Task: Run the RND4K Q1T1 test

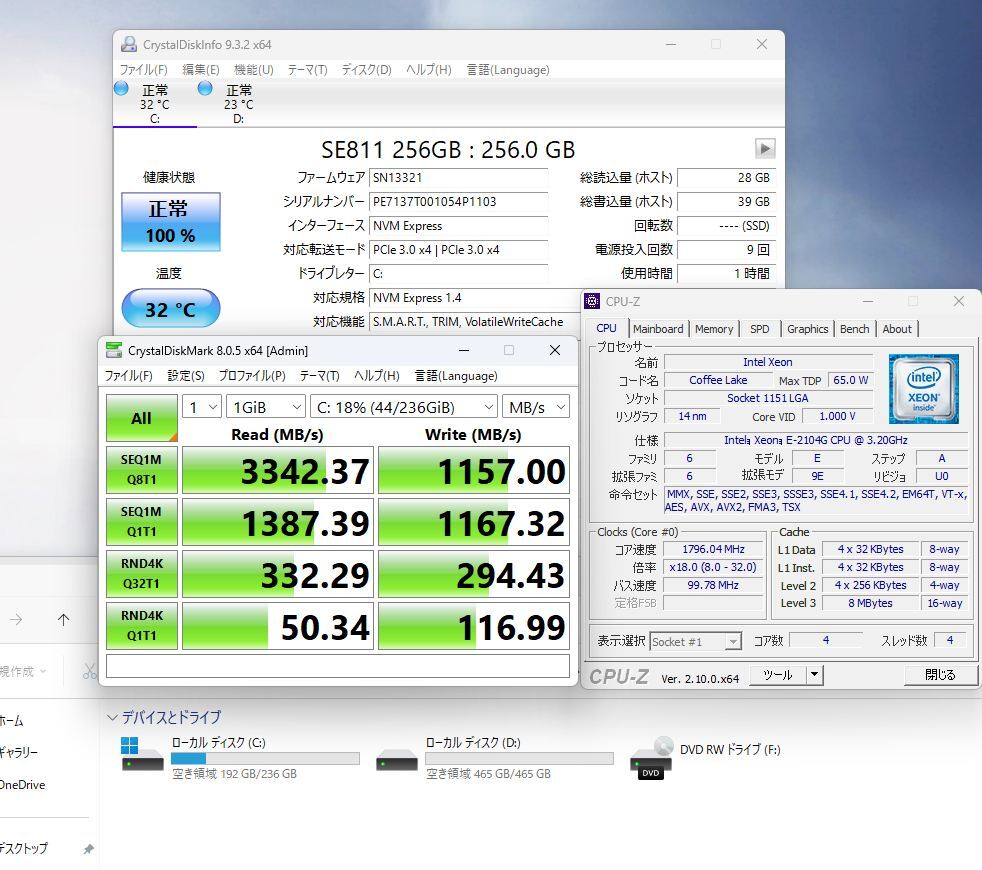Action: [142, 626]
